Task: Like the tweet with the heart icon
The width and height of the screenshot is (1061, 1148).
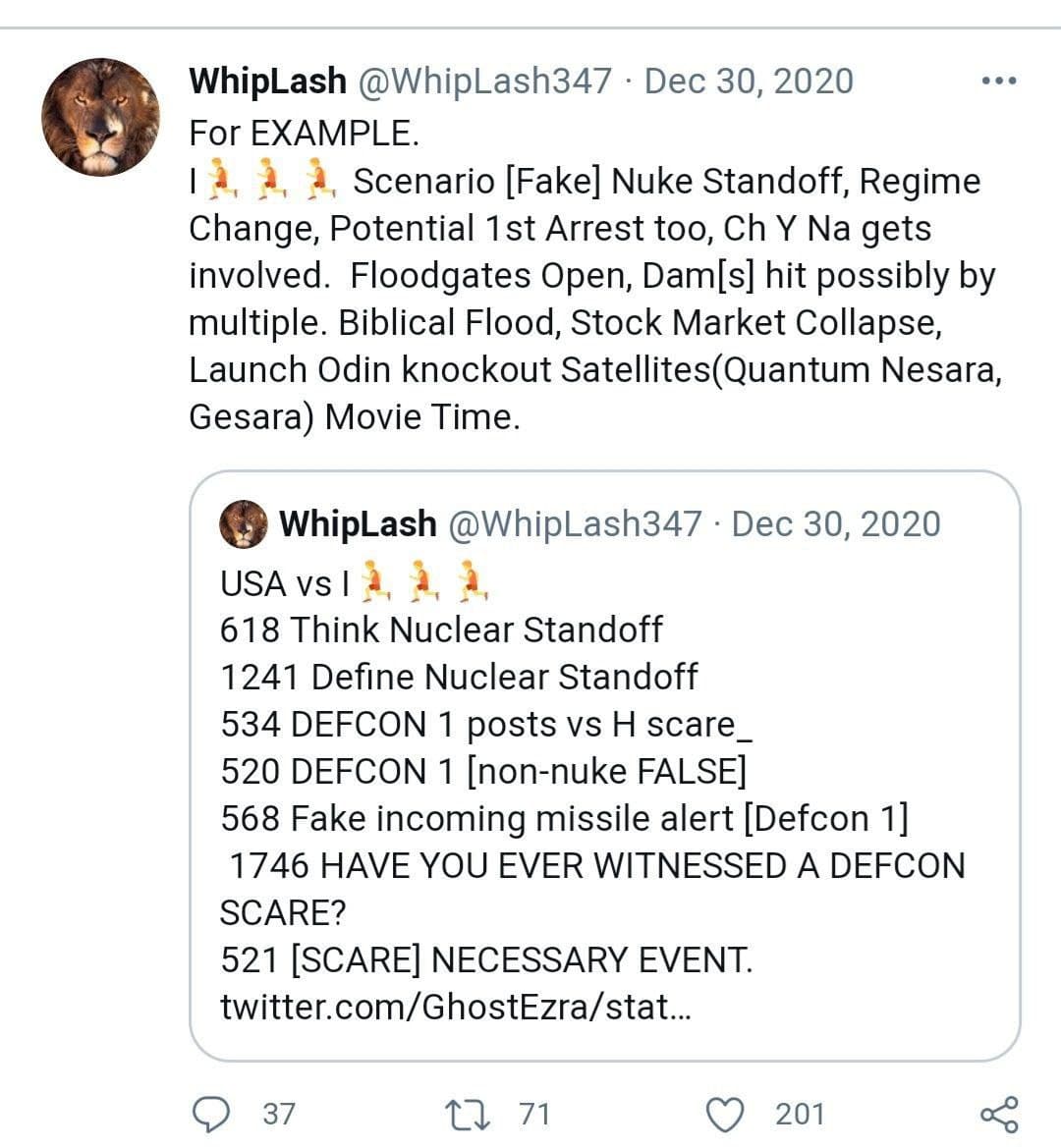Action: (725, 1115)
